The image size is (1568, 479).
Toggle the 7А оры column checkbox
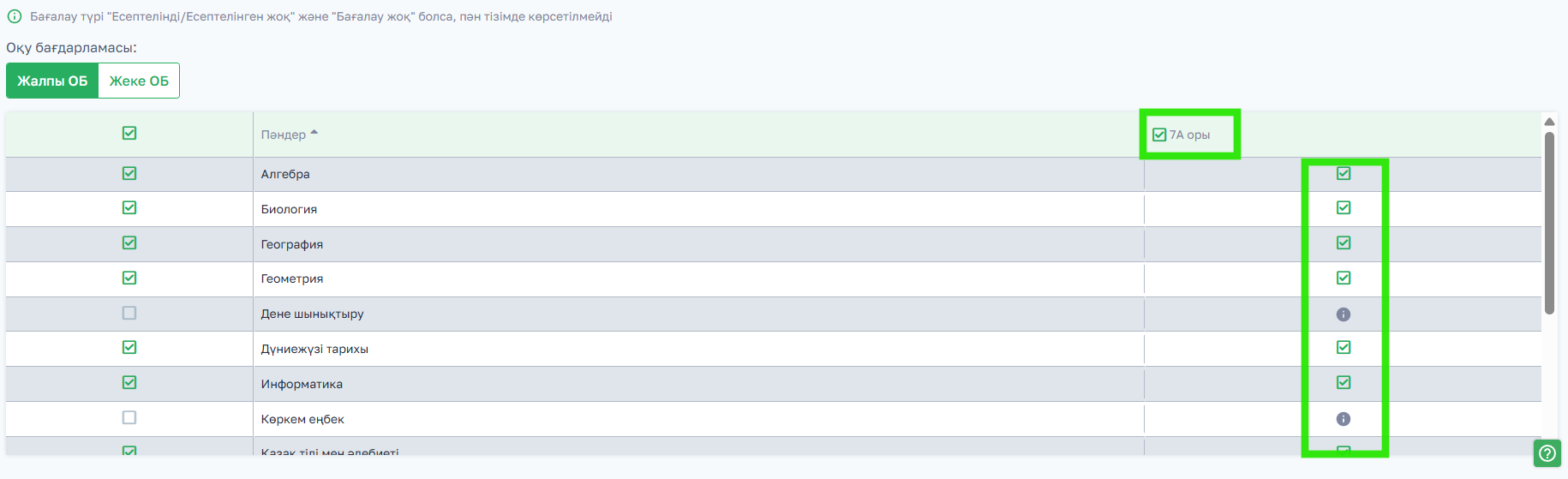tap(1159, 135)
